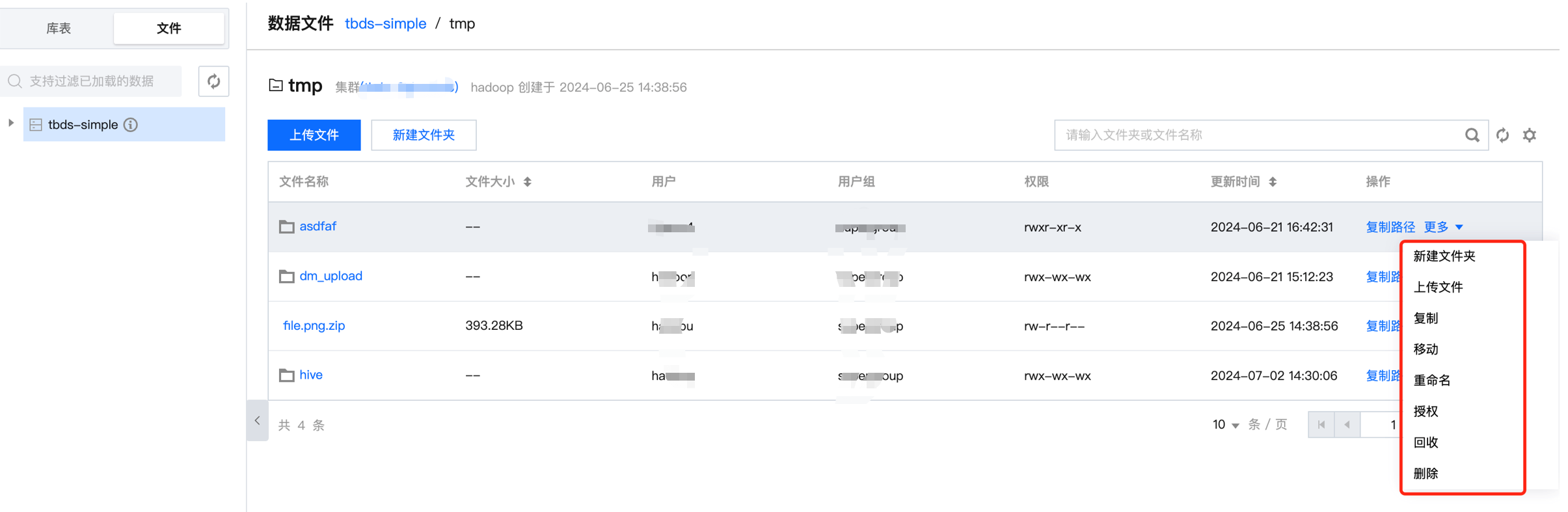This screenshot has width=1568, height=512.
Task: Click the info icon next to tbds-simple
Action: [x=131, y=124]
